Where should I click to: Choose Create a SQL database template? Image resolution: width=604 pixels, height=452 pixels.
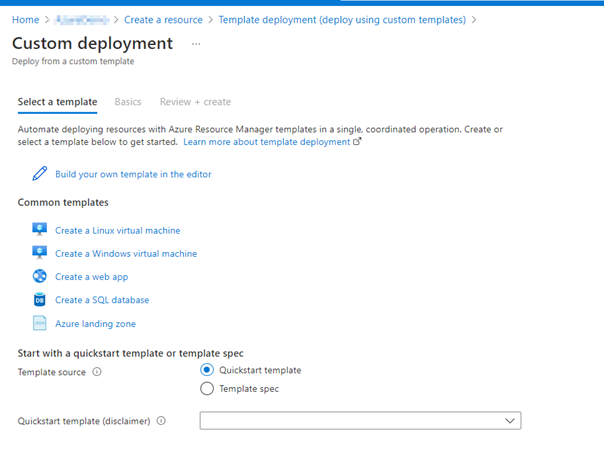click(x=102, y=300)
